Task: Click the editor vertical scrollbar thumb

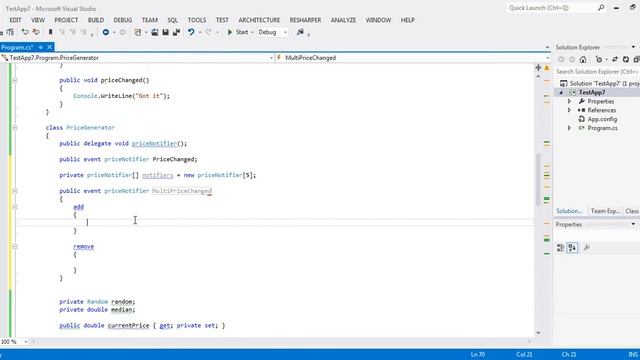Action: (538, 179)
